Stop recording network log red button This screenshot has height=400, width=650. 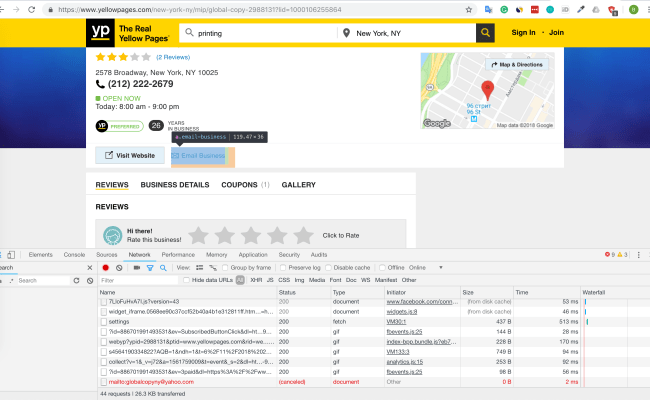(106, 268)
